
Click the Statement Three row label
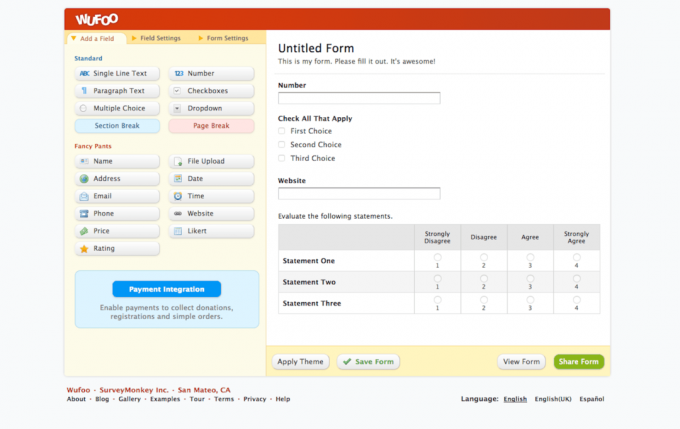pyautogui.click(x=312, y=303)
